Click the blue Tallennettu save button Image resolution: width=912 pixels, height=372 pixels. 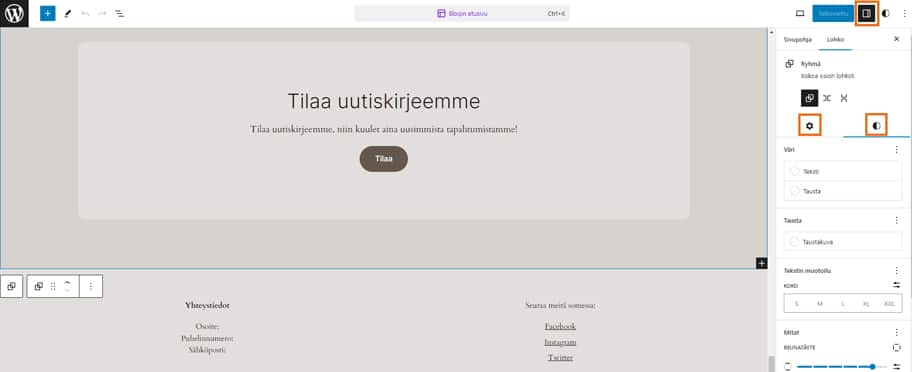pyautogui.click(x=833, y=13)
